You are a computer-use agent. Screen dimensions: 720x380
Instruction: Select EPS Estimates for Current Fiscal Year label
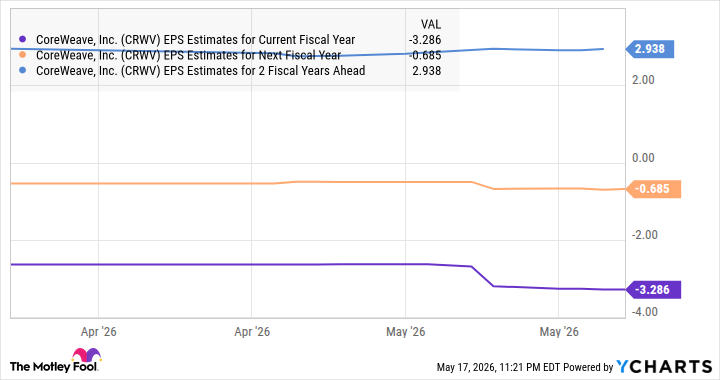click(196, 40)
